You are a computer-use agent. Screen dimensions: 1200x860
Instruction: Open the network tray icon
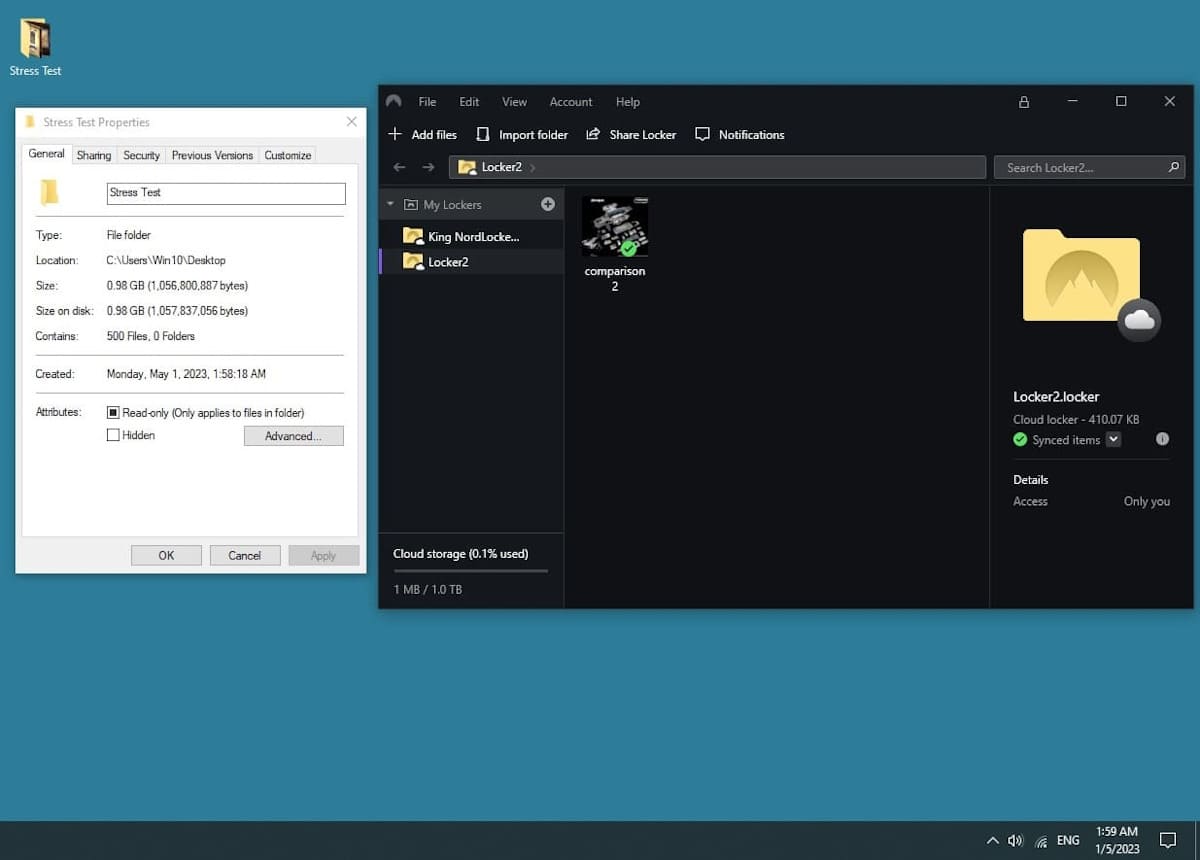coord(1042,841)
